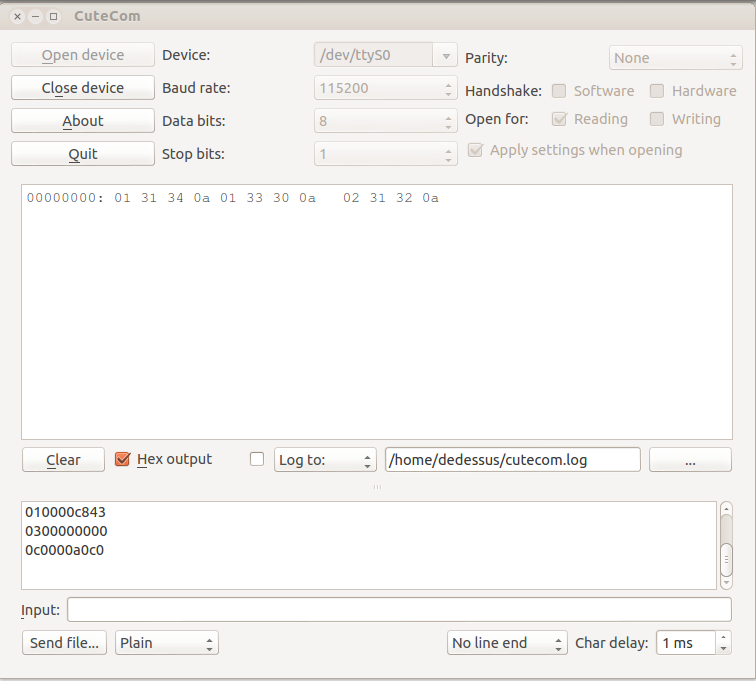
Task: Open the Plain protocol dropdown
Action: pyautogui.click(x=167, y=642)
